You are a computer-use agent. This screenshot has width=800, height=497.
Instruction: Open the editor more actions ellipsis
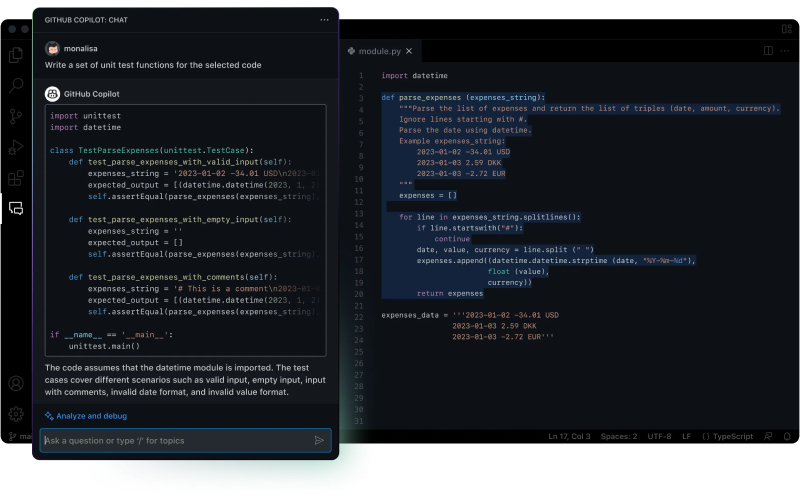(786, 50)
